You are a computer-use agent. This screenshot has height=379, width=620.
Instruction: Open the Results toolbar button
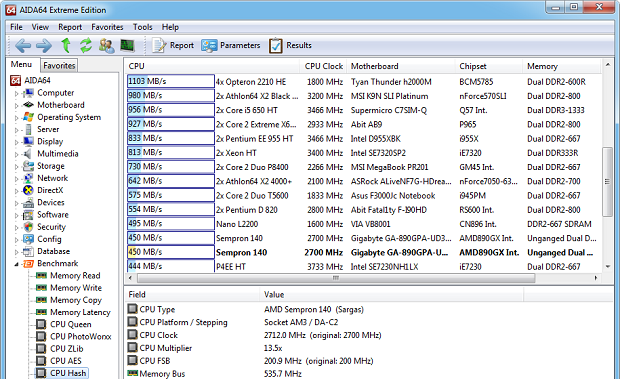pos(290,45)
